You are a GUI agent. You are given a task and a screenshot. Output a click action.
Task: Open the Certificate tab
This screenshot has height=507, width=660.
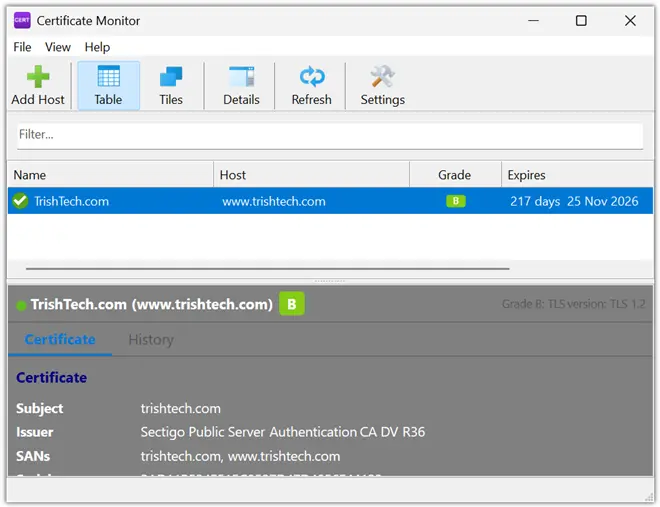pos(60,340)
